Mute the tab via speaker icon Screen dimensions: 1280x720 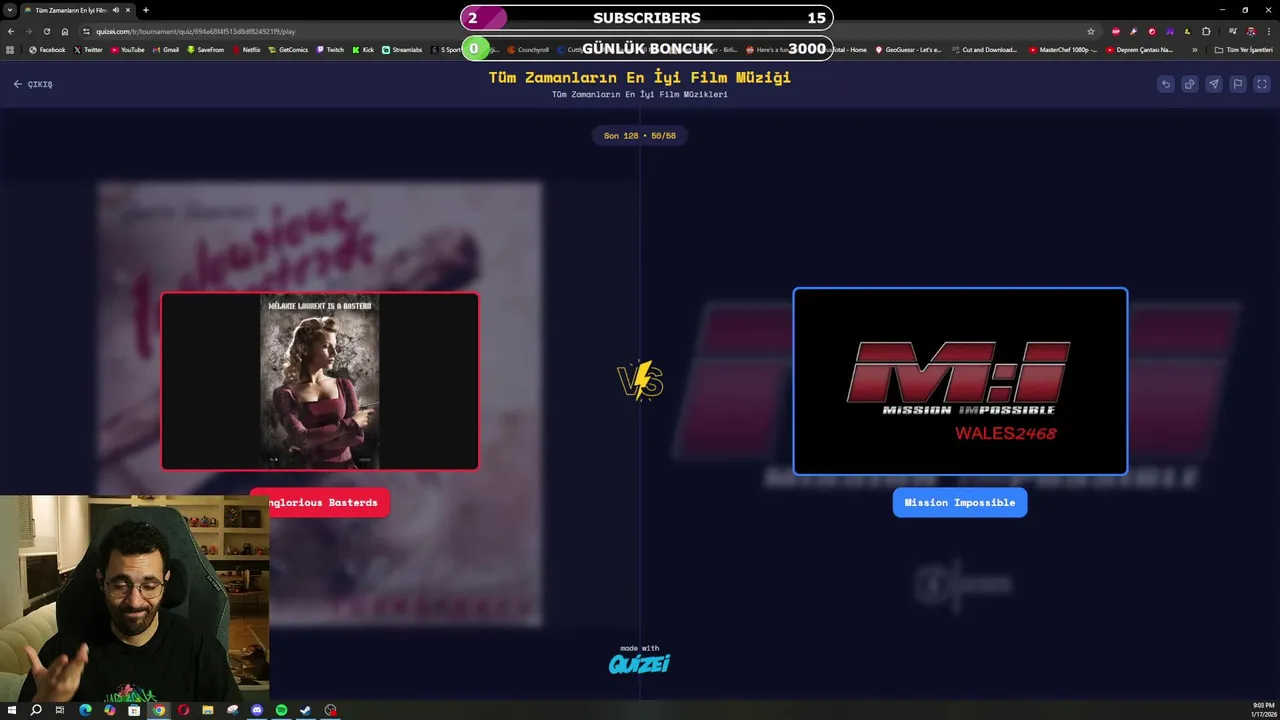point(116,10)
